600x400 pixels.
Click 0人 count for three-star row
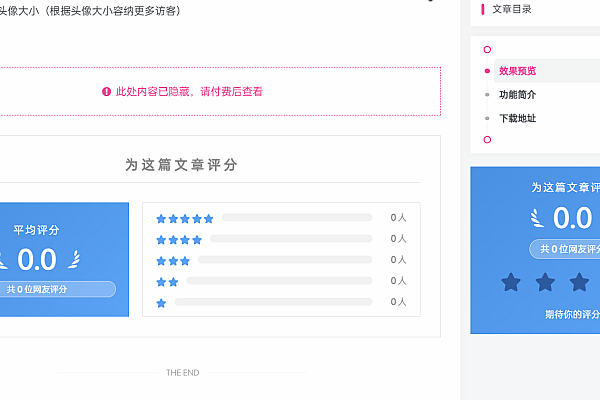(x=398, y=260)
